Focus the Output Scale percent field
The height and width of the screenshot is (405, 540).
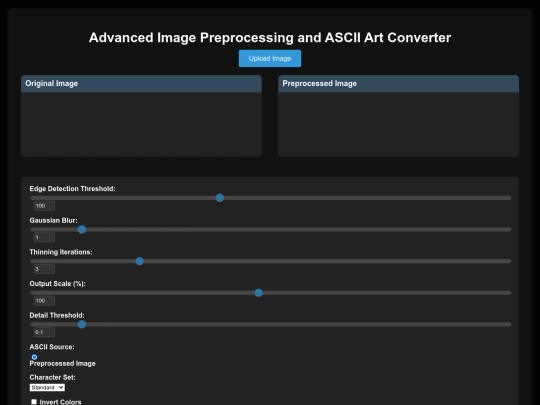pyautogui.click(x=44, y=301)
